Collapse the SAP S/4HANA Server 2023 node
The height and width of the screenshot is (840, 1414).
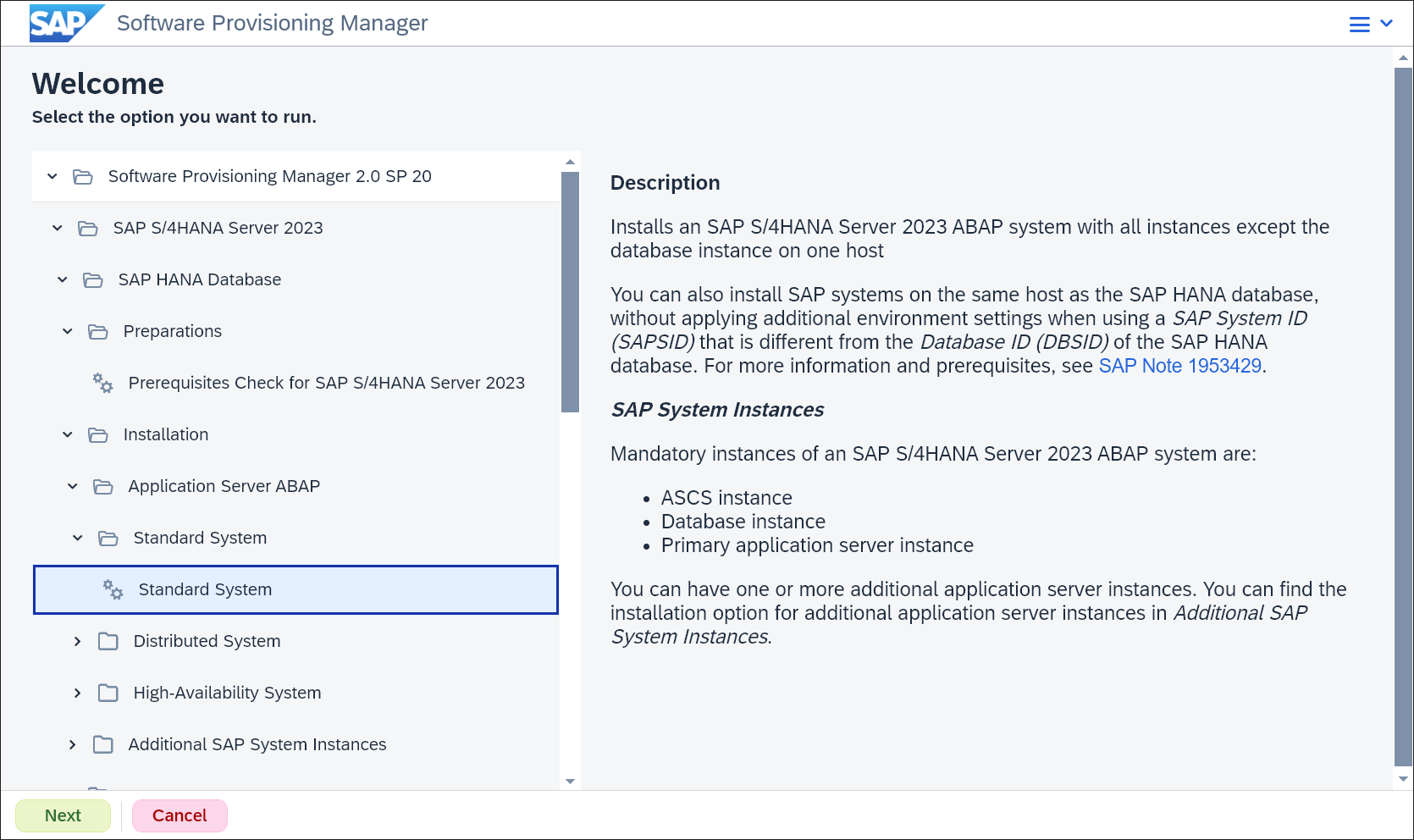(x=58, y=228)
